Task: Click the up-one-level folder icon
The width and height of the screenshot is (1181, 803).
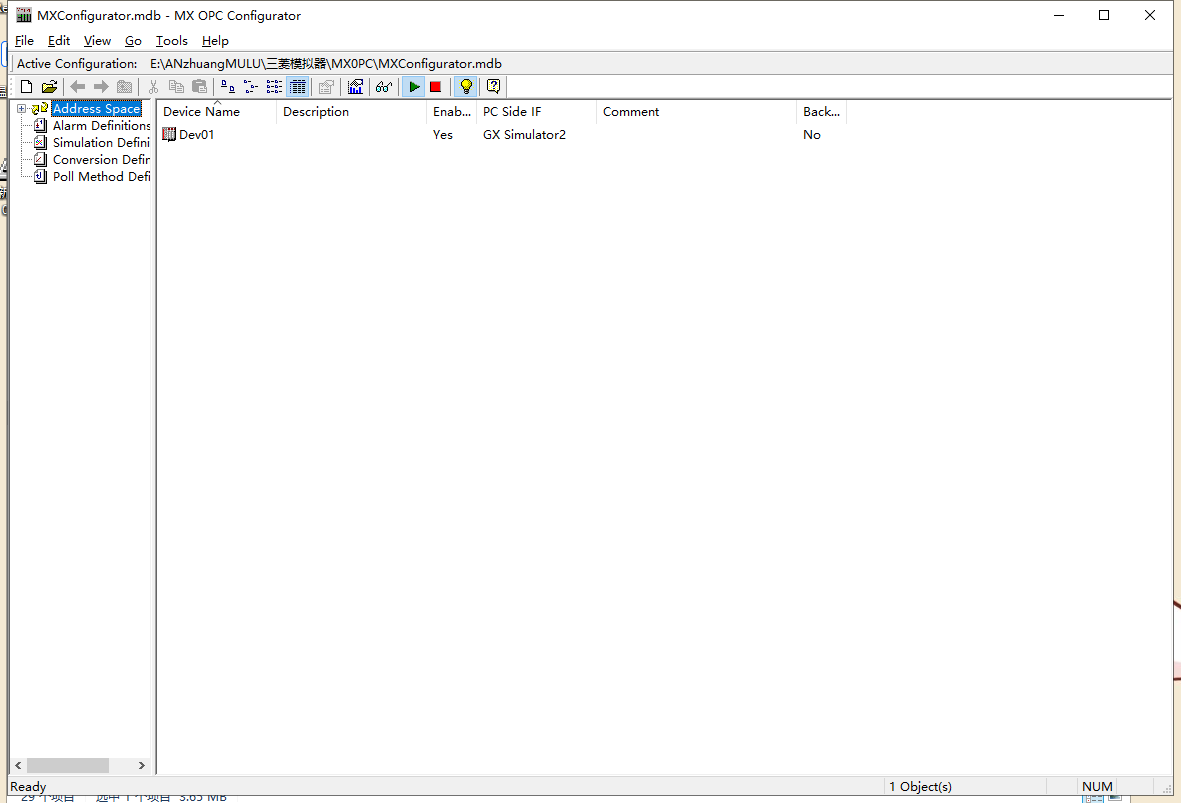Action: tap(124, 87)
